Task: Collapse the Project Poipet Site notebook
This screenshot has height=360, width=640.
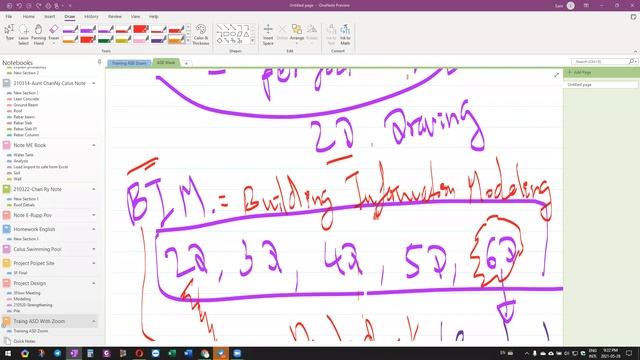Action: (94, 263)
